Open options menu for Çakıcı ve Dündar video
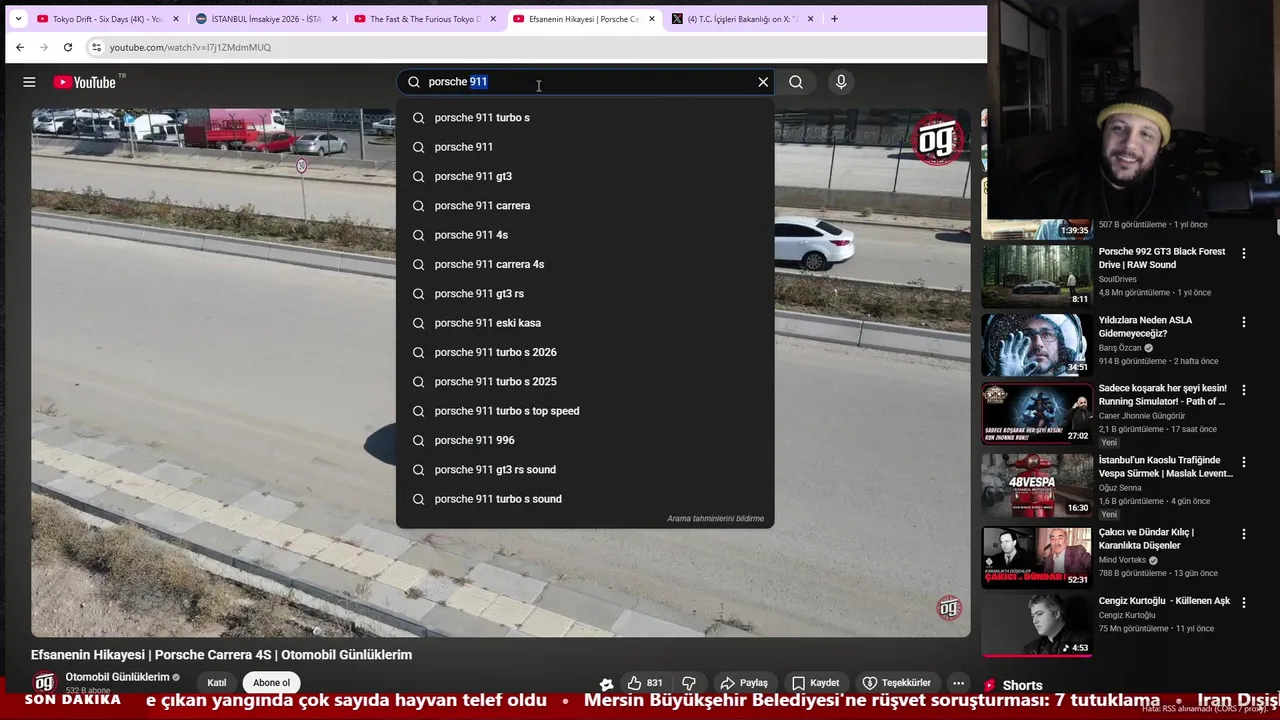 [1244, 534]
